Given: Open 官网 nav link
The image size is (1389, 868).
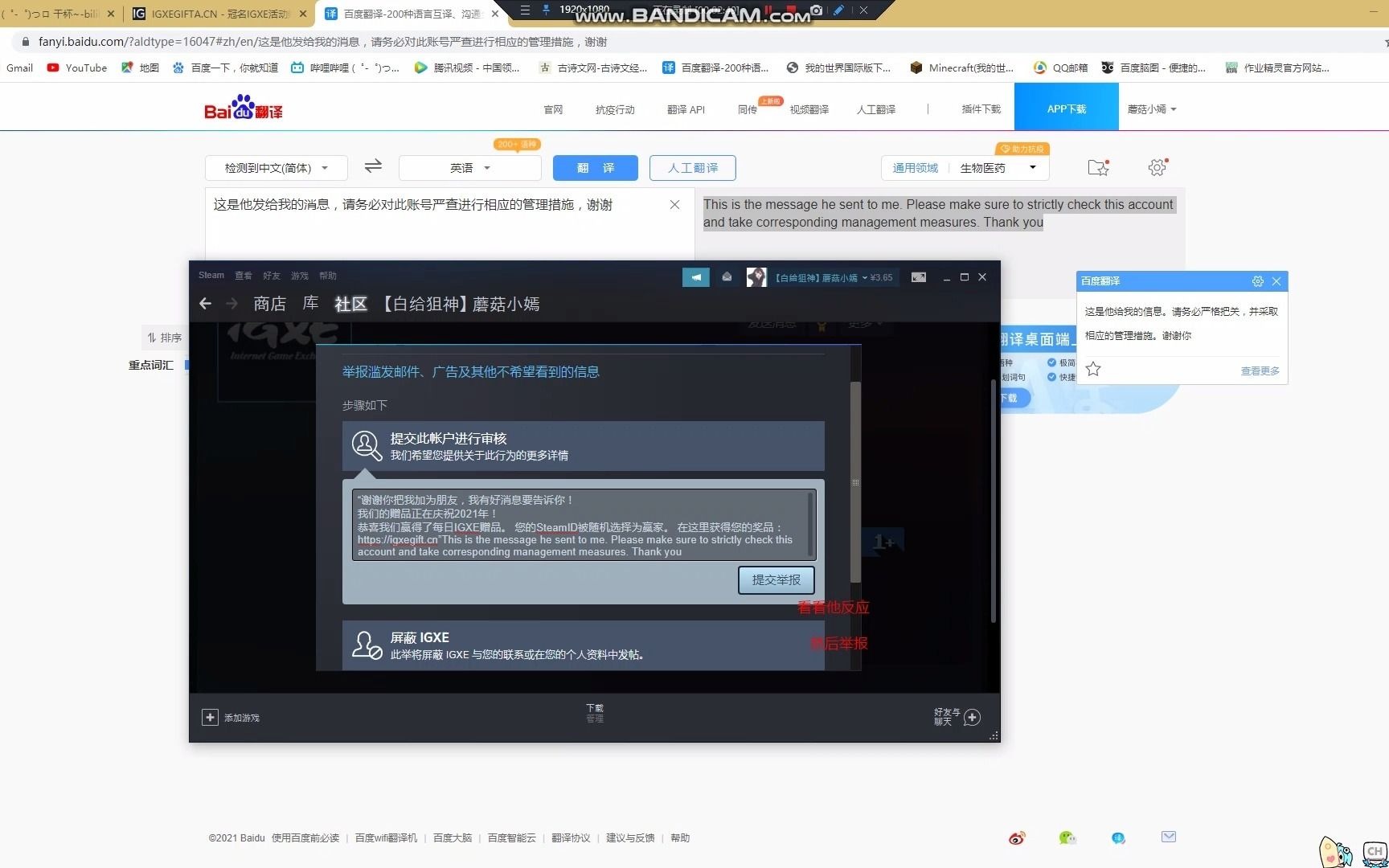Looking at the screenshot, I should coord(553,109).
